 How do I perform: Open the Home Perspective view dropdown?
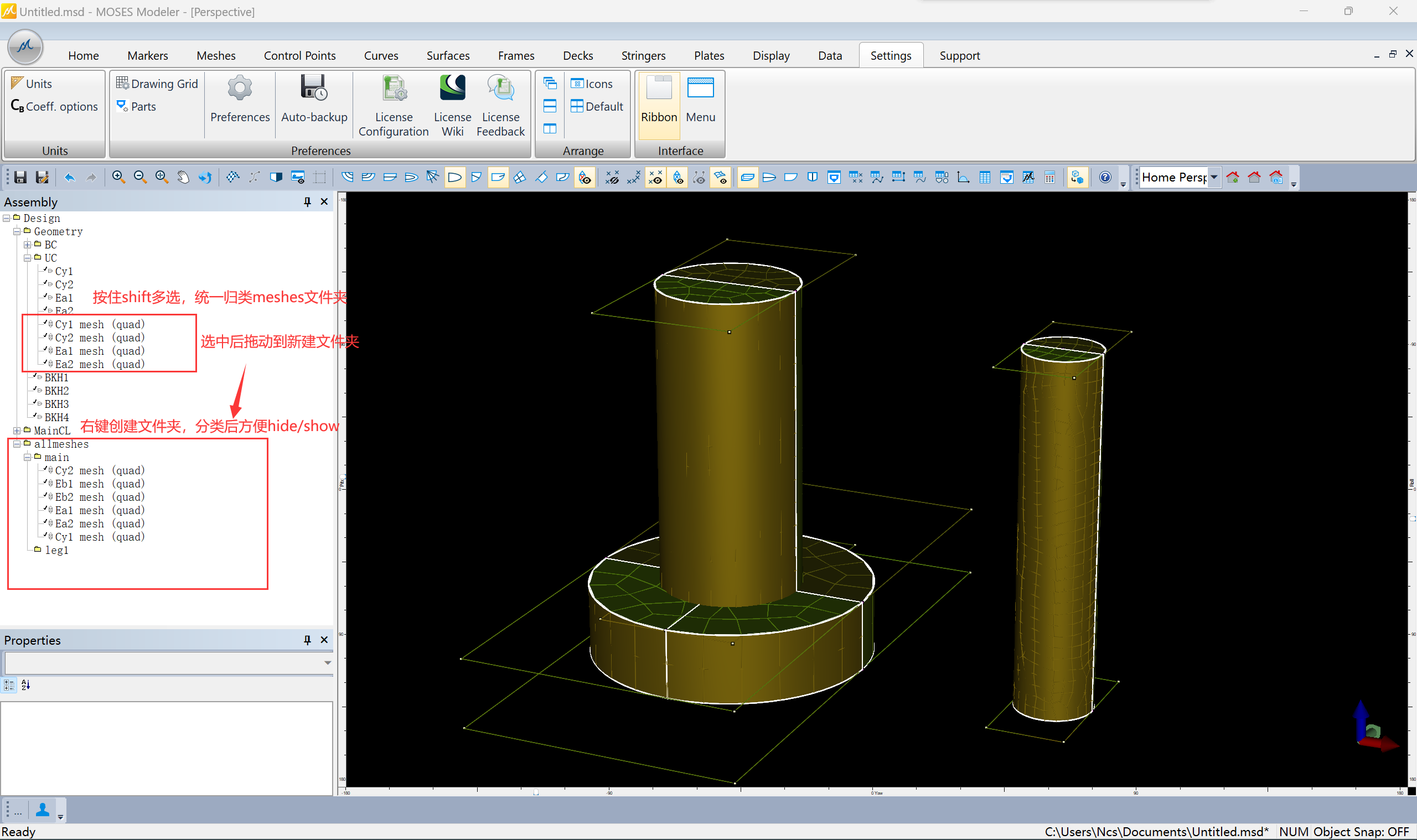[x=1214, y=177]
